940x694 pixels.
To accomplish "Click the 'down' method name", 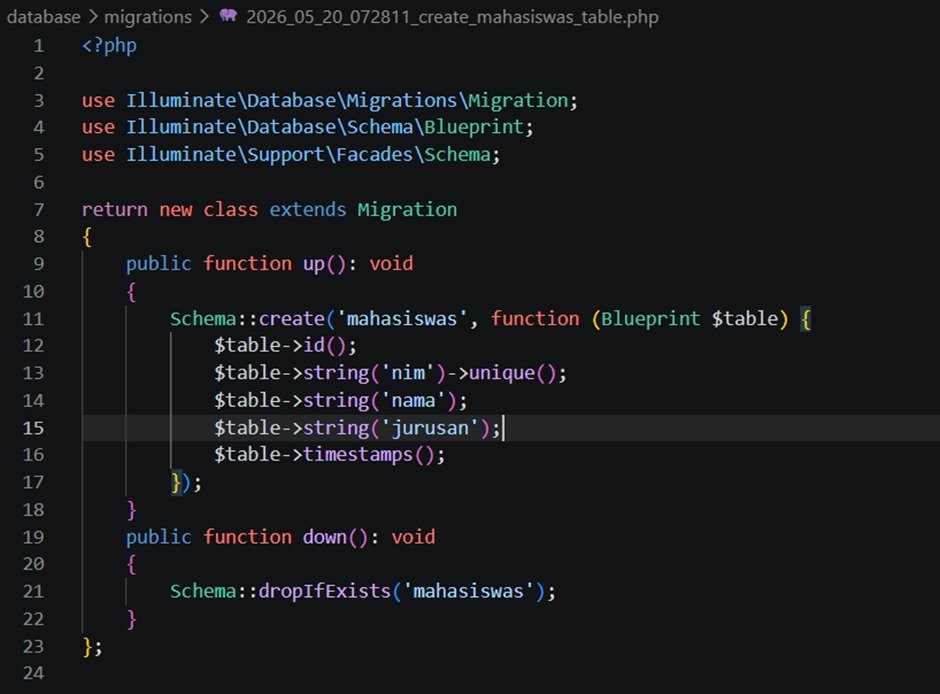I will click(x=324, y=537).
